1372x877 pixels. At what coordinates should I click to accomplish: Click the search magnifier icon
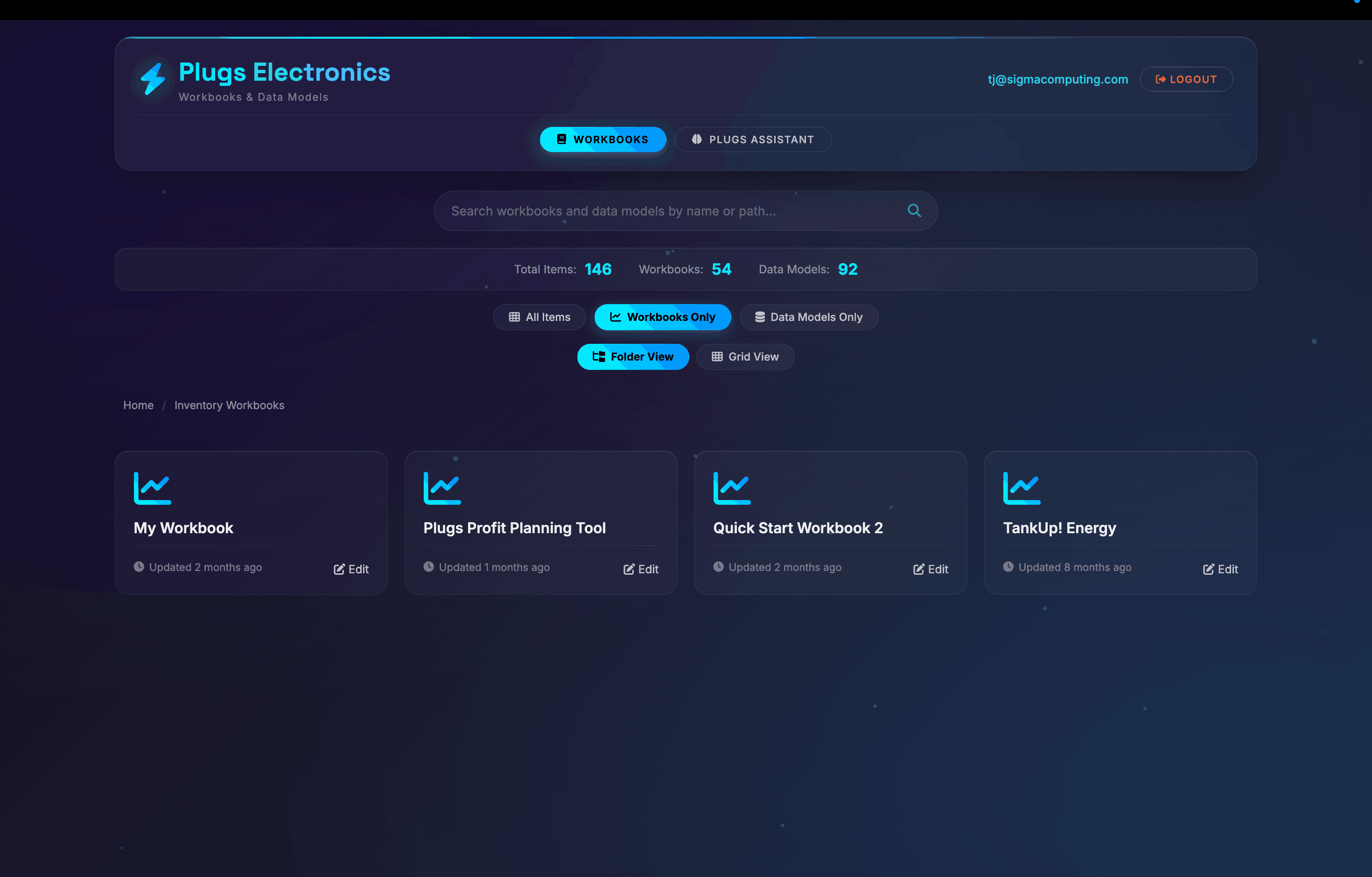pyautogui.click(x=914, y=211)
